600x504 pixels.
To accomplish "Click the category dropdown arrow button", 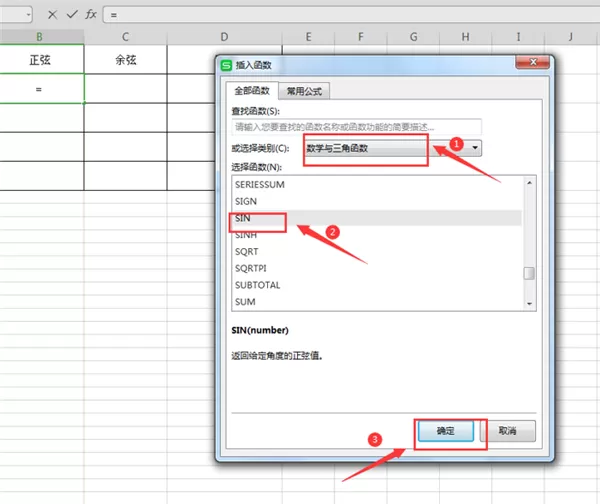I will pyautogui.click(x=475, y=148).
